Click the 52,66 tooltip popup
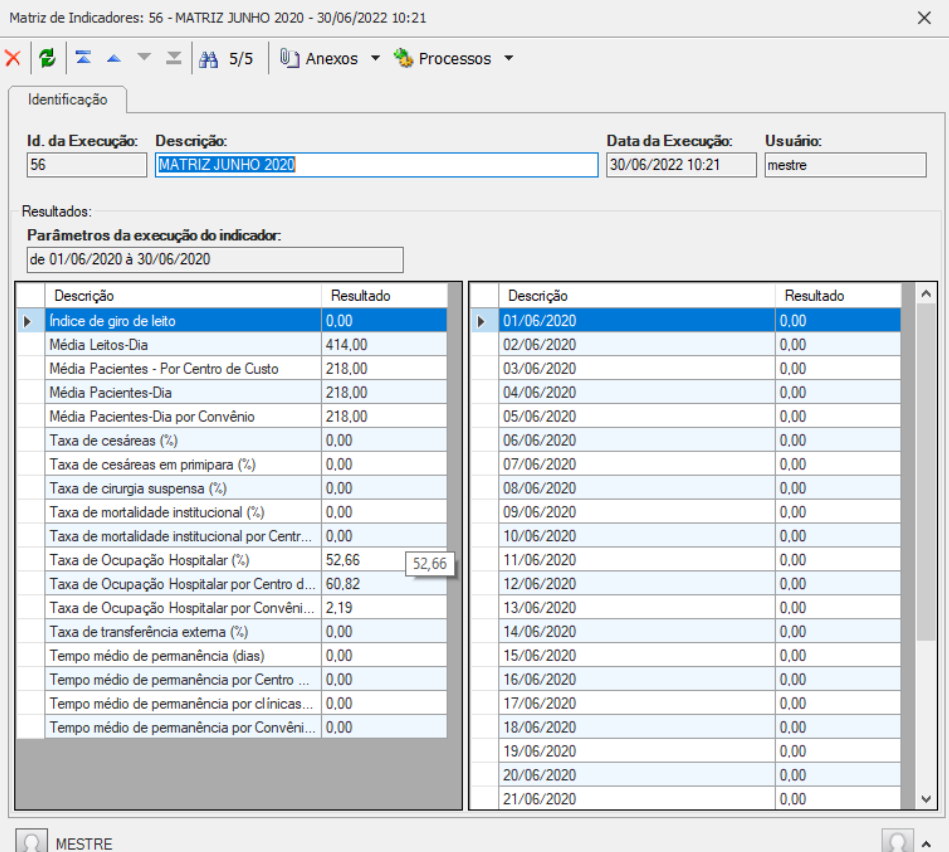949x852 pixels. (x=430, y=564)
